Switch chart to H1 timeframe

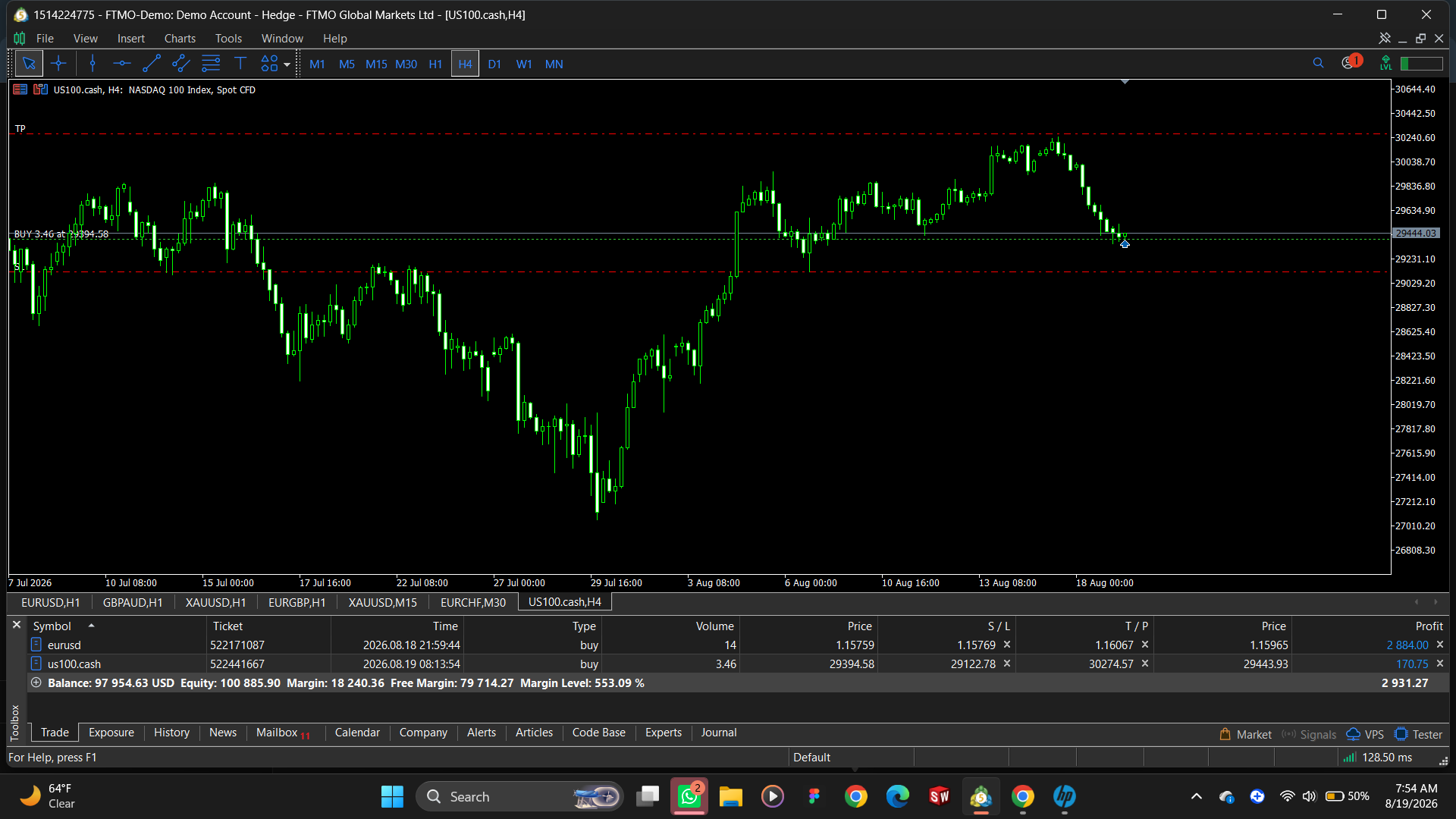pyautogui.click(x=435, y=64)
